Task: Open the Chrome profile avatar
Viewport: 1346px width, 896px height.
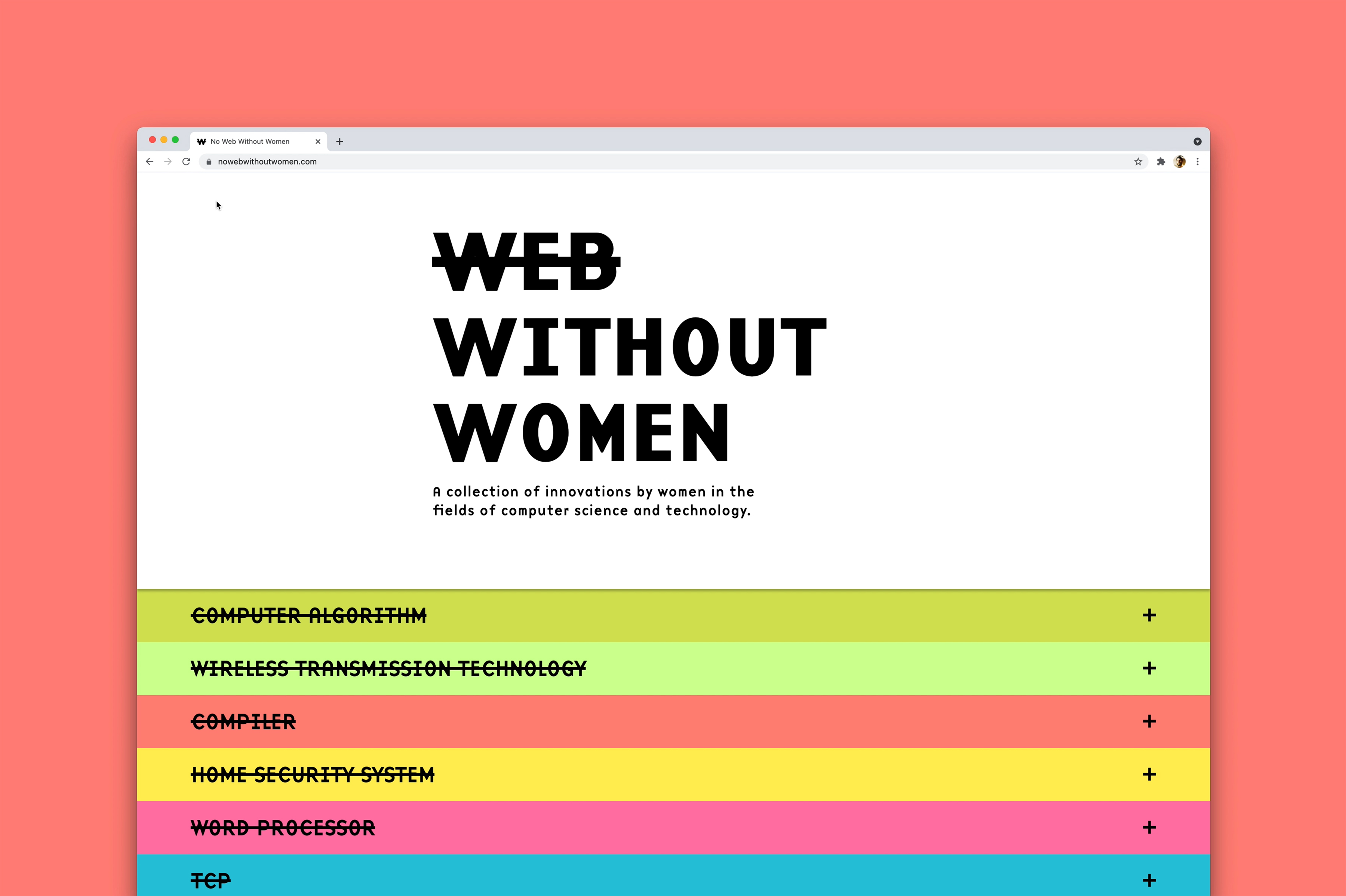Action: click(x=1180, y=162)
